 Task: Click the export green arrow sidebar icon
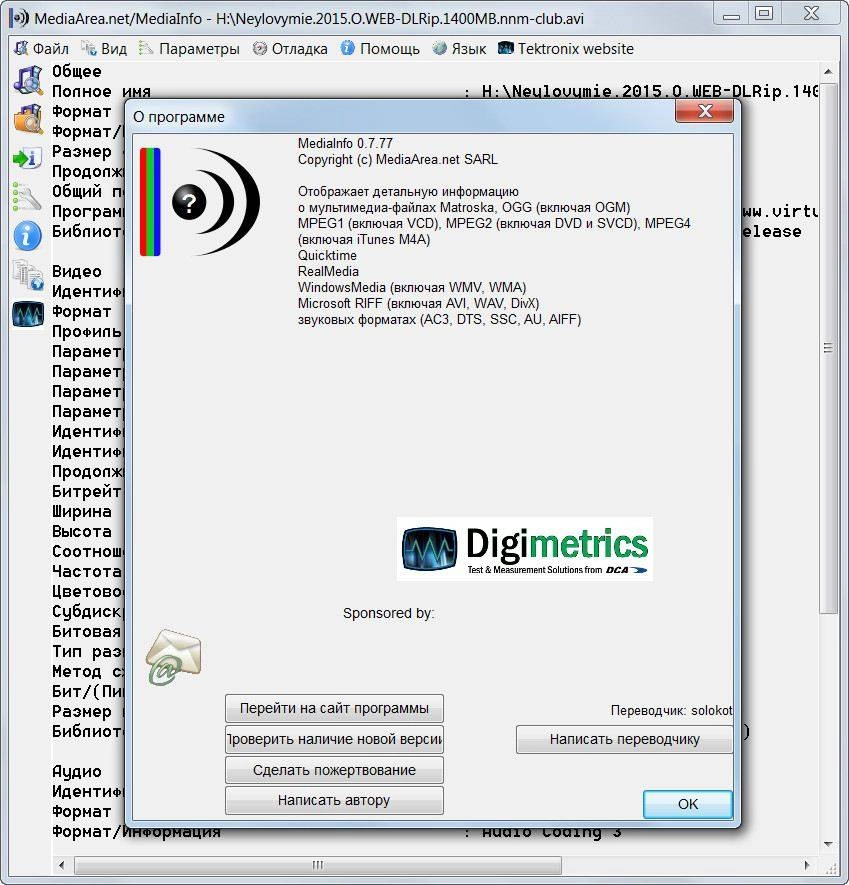pyautogui.click(x=27, y=159)
